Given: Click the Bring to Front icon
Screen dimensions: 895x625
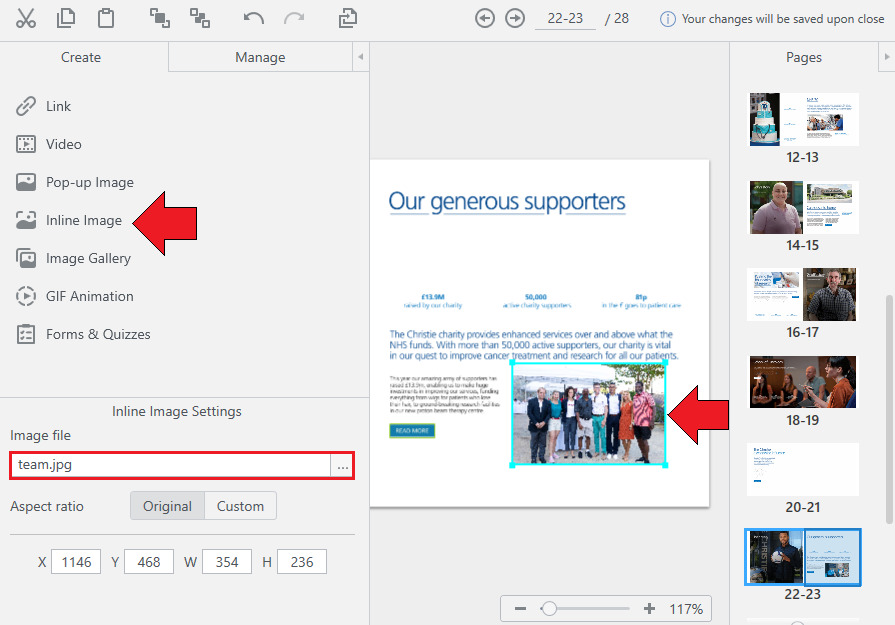Looking at the screenshot, I should tap(160, 18).
